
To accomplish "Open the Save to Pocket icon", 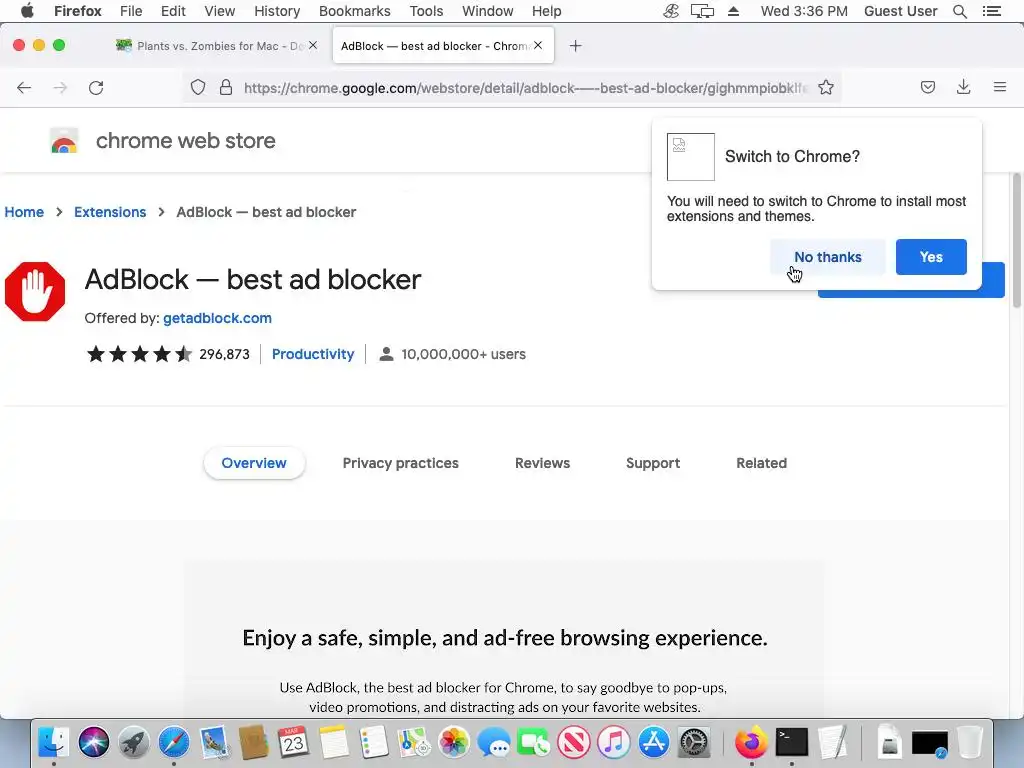I will tap(927, 87).
